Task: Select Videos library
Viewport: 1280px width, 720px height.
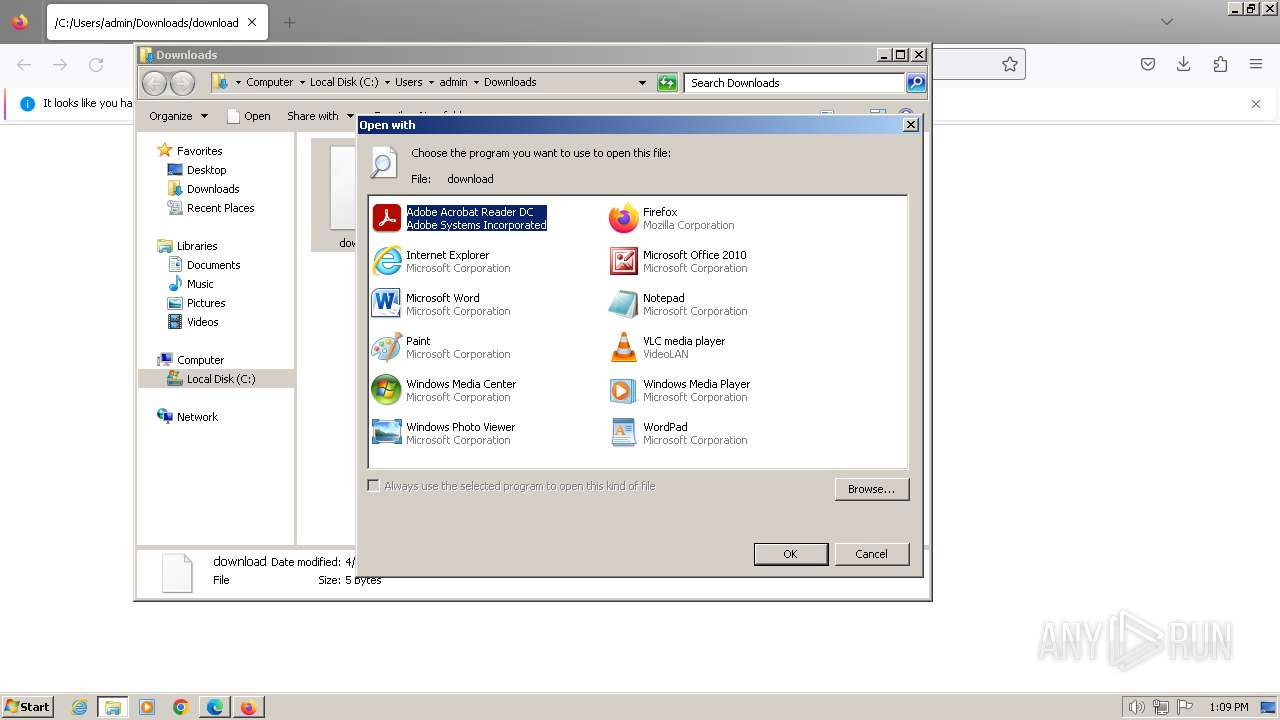Action: pos(202,322)
